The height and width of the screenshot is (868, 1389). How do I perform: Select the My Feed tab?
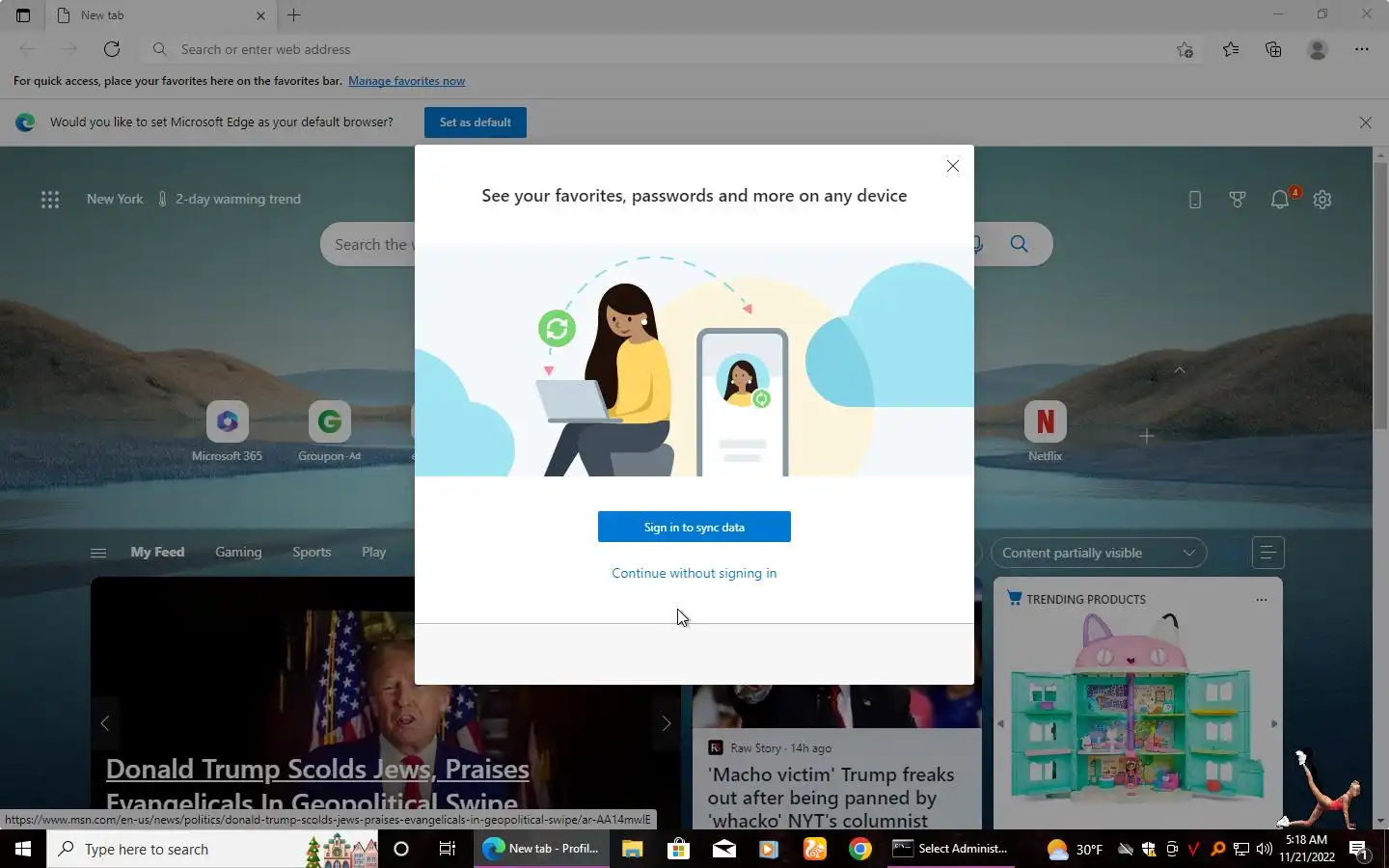(157, 552)
